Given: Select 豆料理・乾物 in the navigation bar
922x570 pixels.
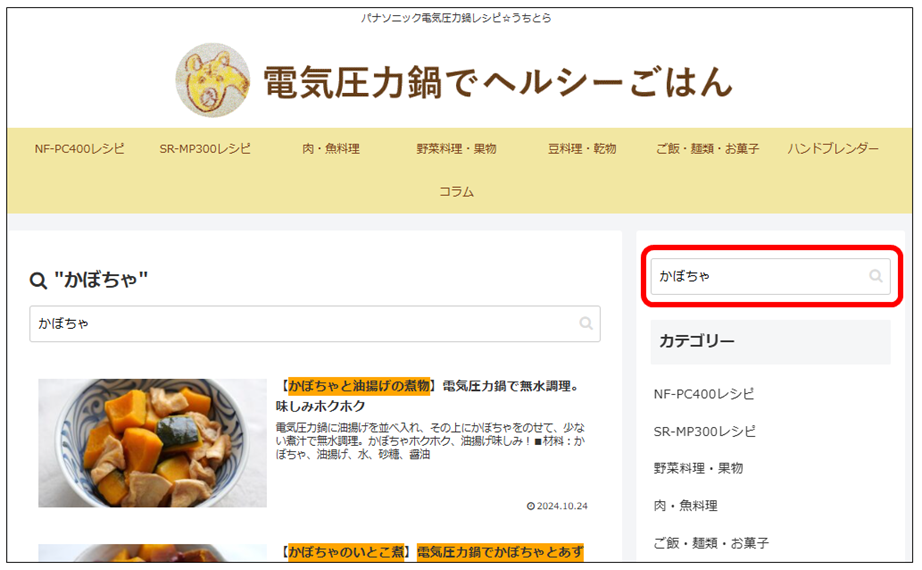Looking at the screenshot, I should click(x=582, y=149).
